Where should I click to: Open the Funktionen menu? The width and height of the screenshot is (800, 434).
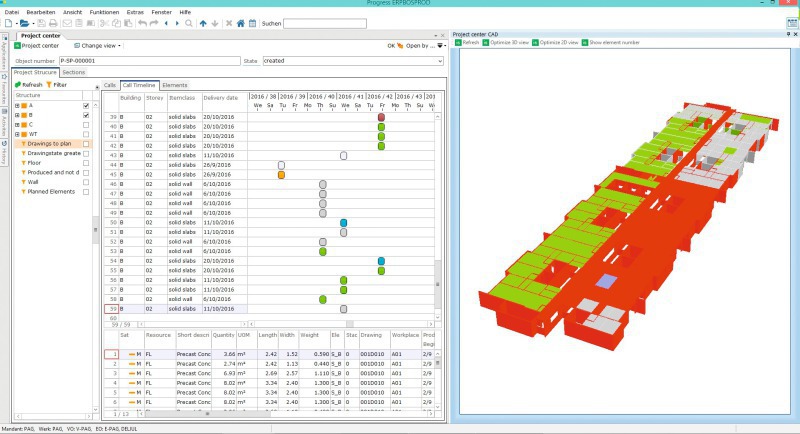[104, 12]
